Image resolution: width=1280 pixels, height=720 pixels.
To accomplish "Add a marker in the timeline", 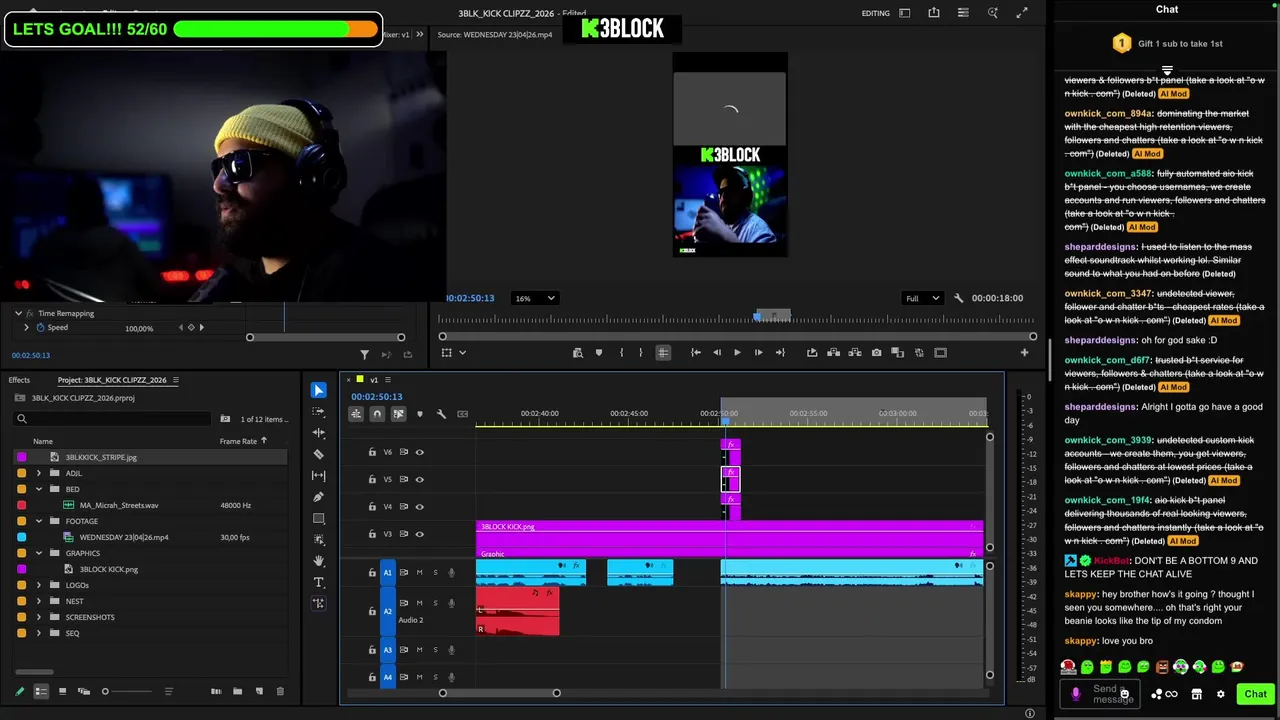I will (x=420, y=414).
